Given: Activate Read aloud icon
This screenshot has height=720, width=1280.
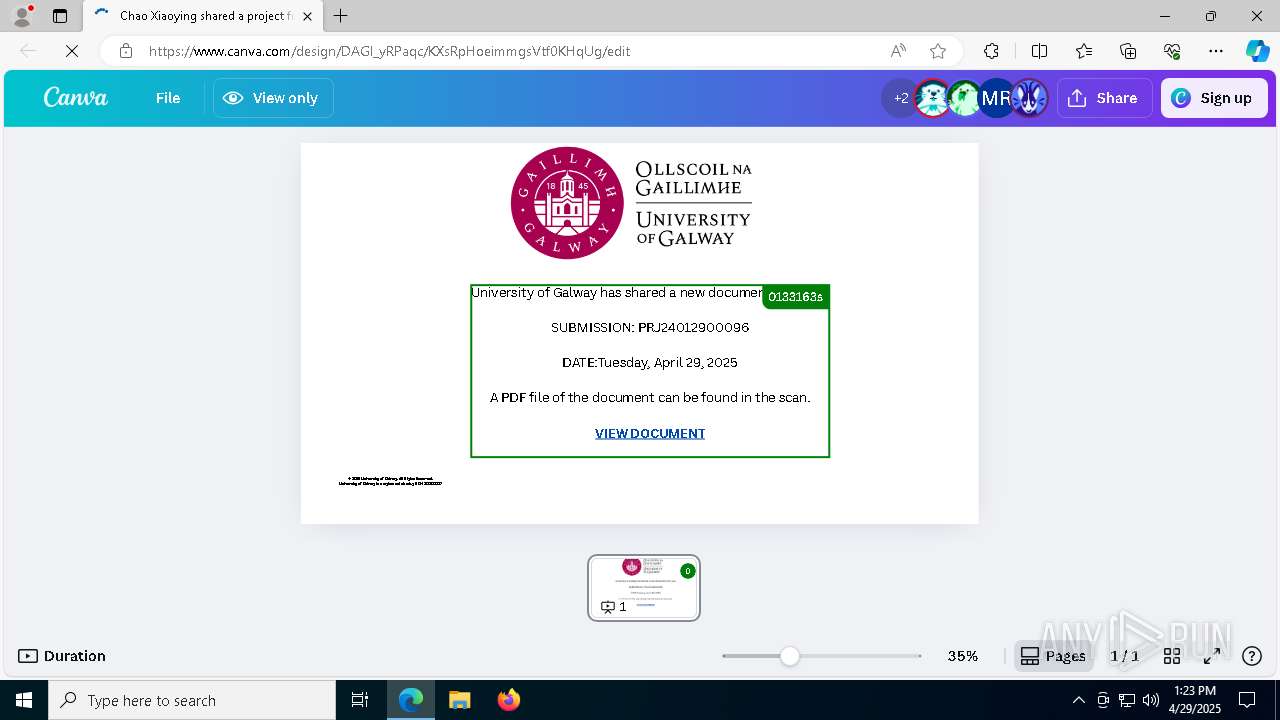Looking at the screenshot, I should click(898, 51).
